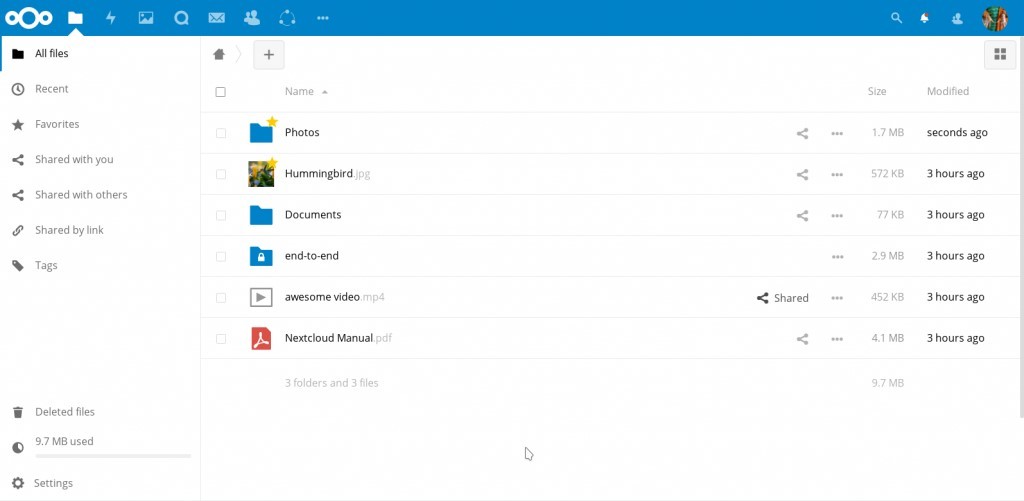1024x501 pixels.
Task: Open the Contacts app icon
Action: [x=251, y=18]
